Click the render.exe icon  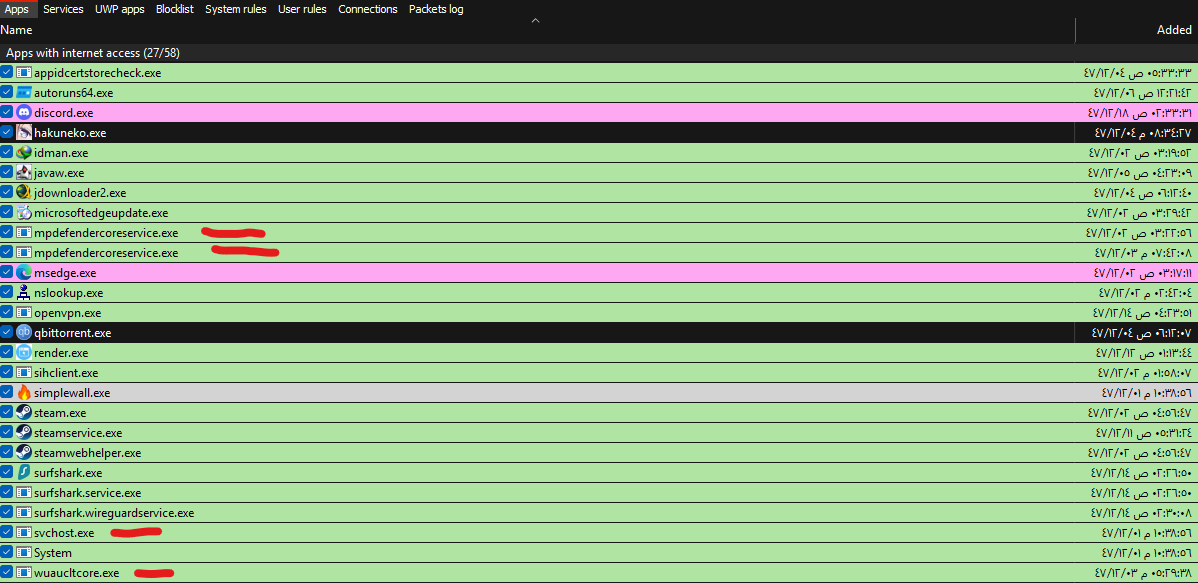coord(24,352)
